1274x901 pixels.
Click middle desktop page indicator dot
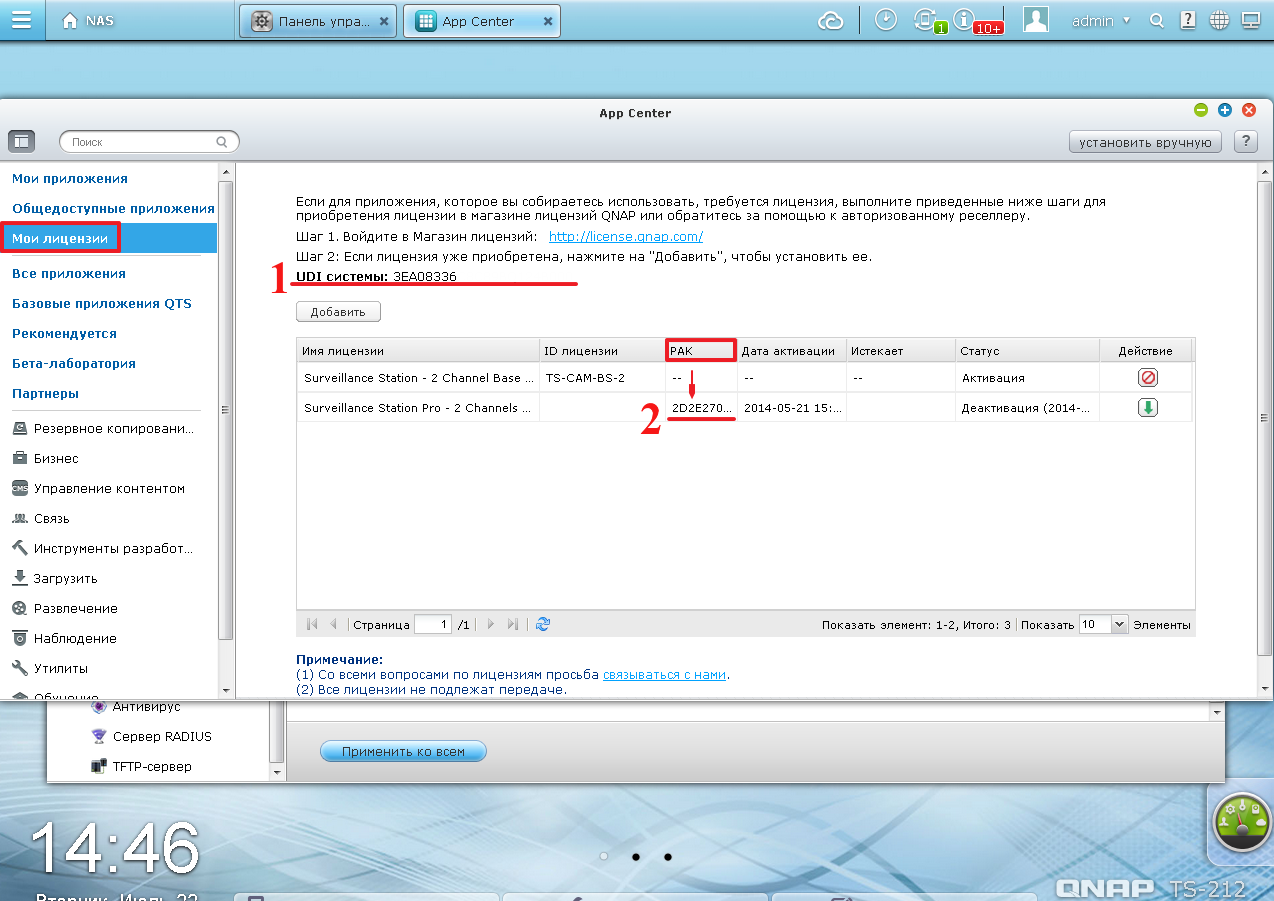[635, 857]
